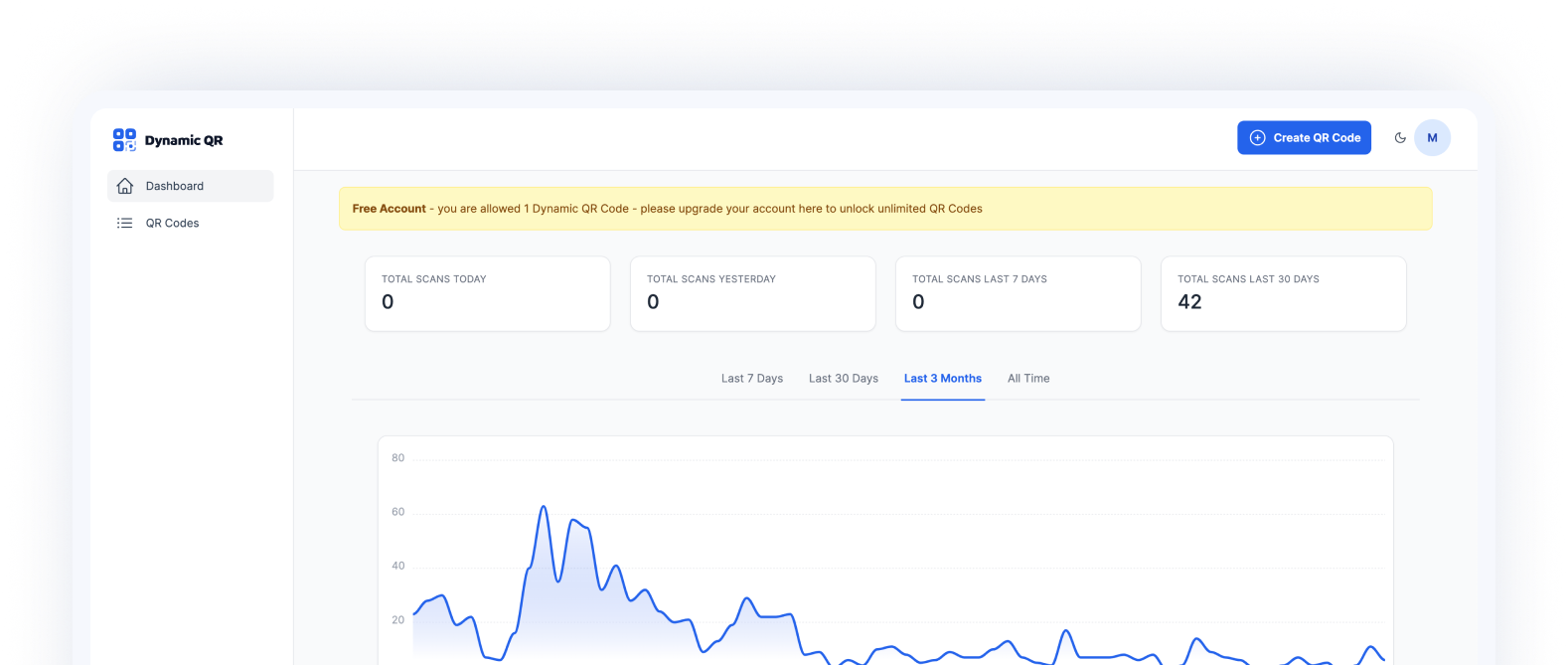Click the Total Scans Last 7 Days card
This screenshot has height=665, width=1568.
click(x=1018, y=294)
